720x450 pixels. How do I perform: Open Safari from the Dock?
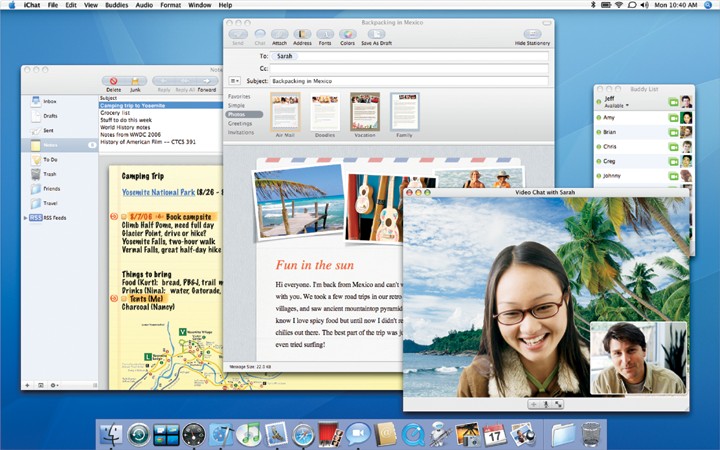coord(303,434)
